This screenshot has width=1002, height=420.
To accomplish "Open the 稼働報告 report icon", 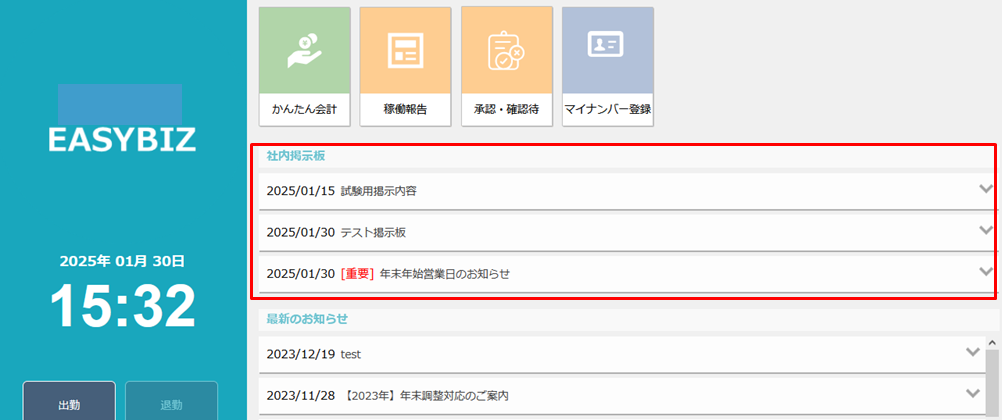I will pyautogui.click(x=405, y=49).
